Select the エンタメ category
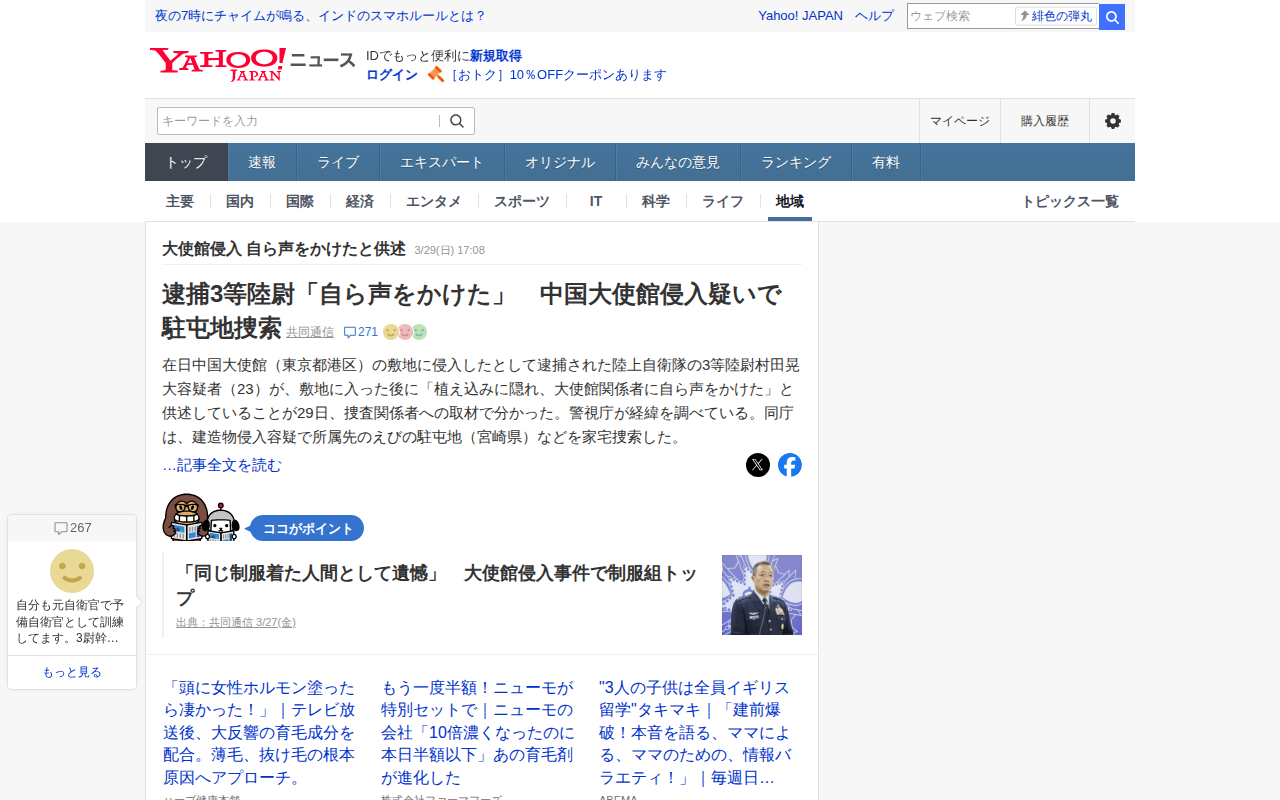 [x=434, y=201]
